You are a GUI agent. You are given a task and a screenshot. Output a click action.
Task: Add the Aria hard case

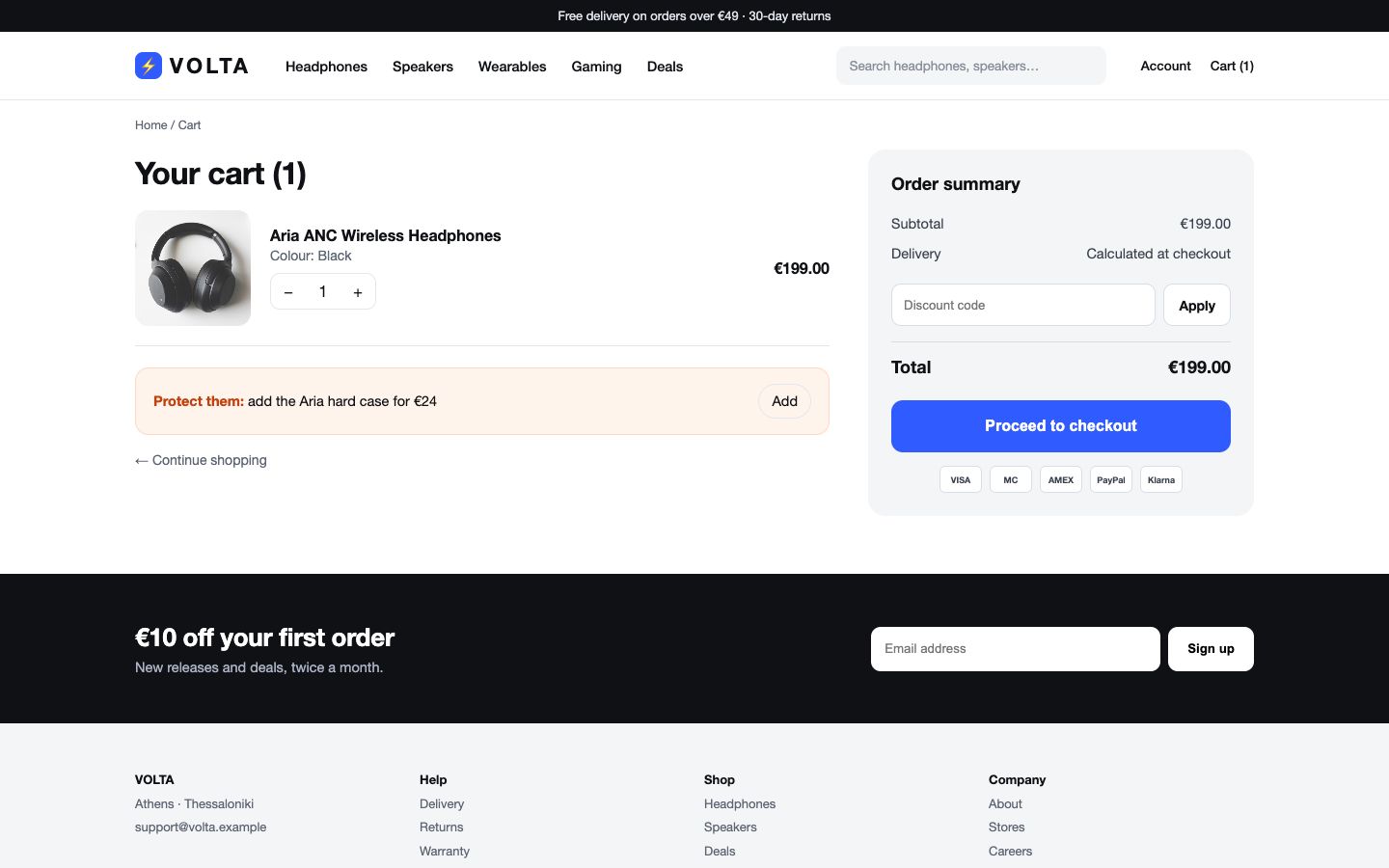784,401
